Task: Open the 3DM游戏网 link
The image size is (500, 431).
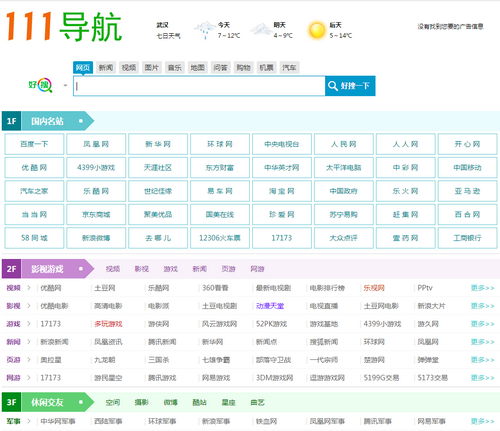Action: click(x=274, y=378)
